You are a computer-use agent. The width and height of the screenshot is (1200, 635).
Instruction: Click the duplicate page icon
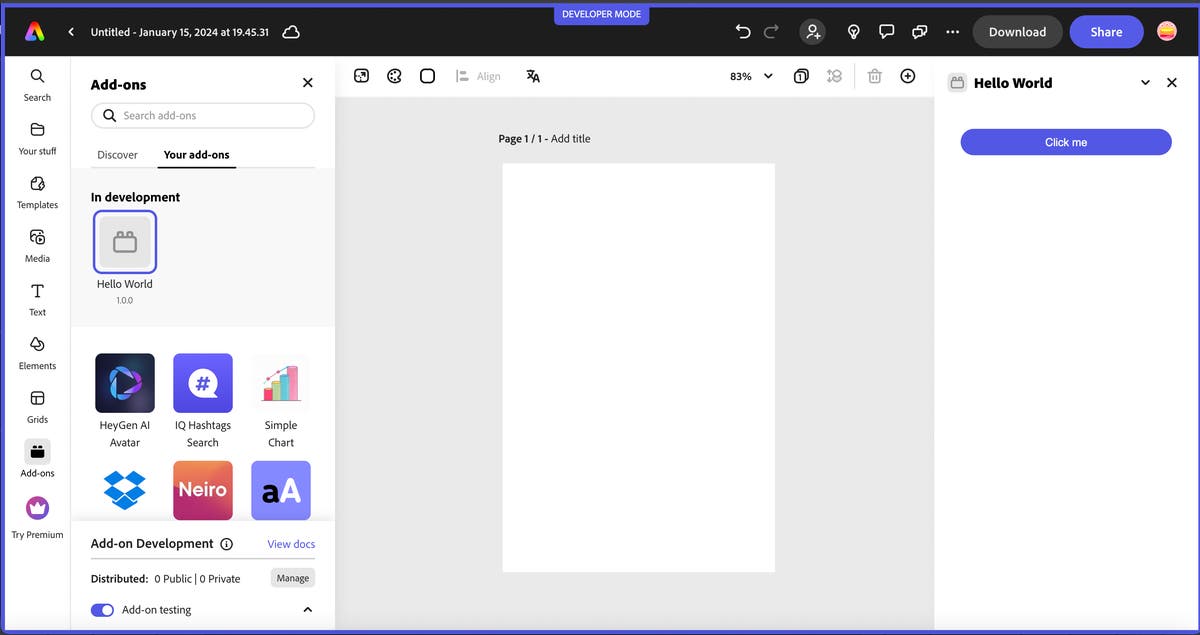tap(801, 76)
